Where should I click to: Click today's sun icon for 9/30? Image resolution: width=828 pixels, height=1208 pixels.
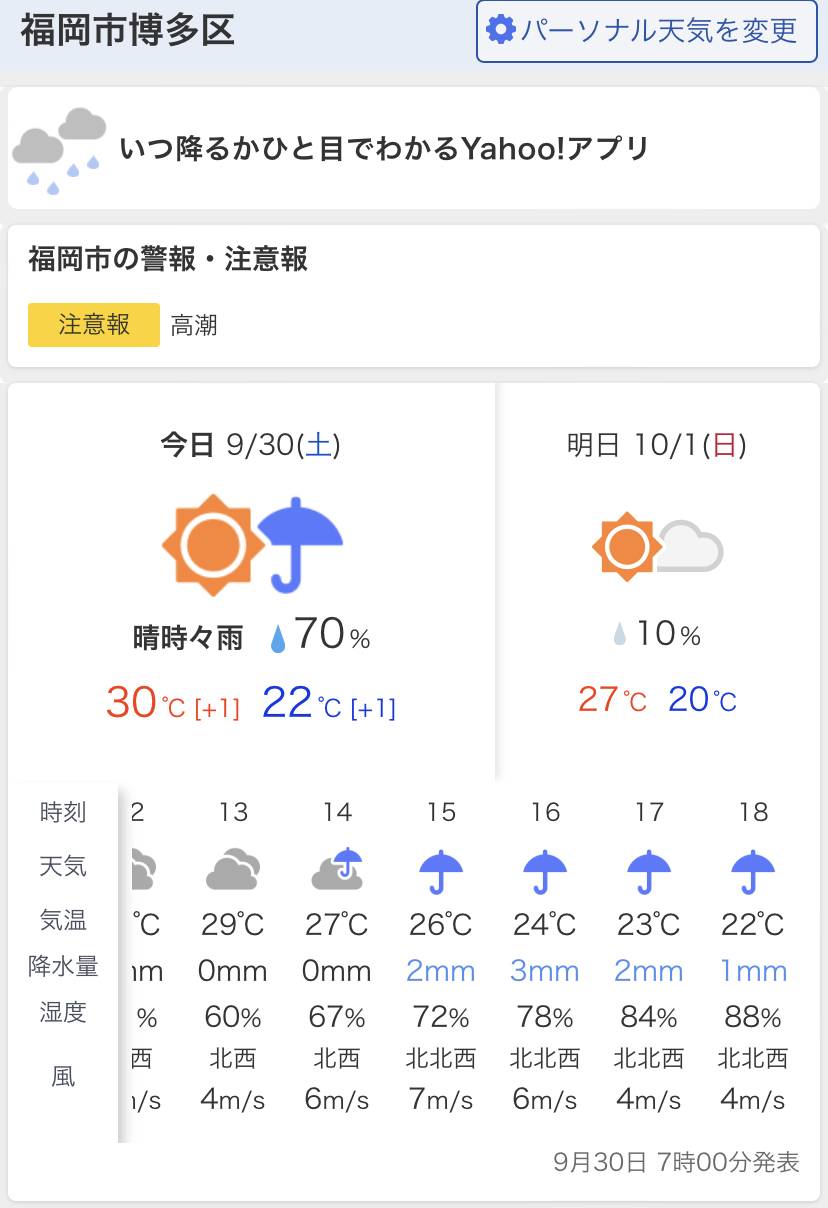tap(211, 545)
